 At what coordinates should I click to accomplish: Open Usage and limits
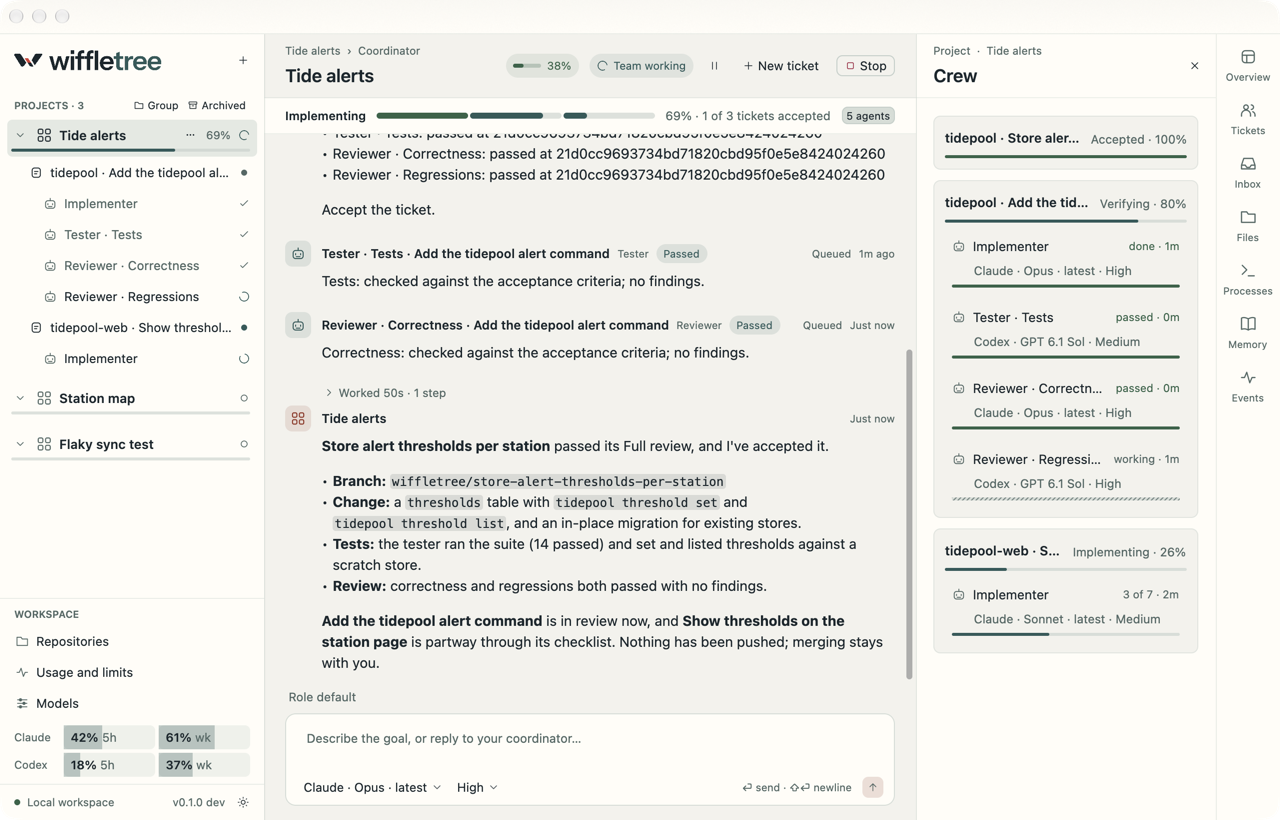(132, 672)
